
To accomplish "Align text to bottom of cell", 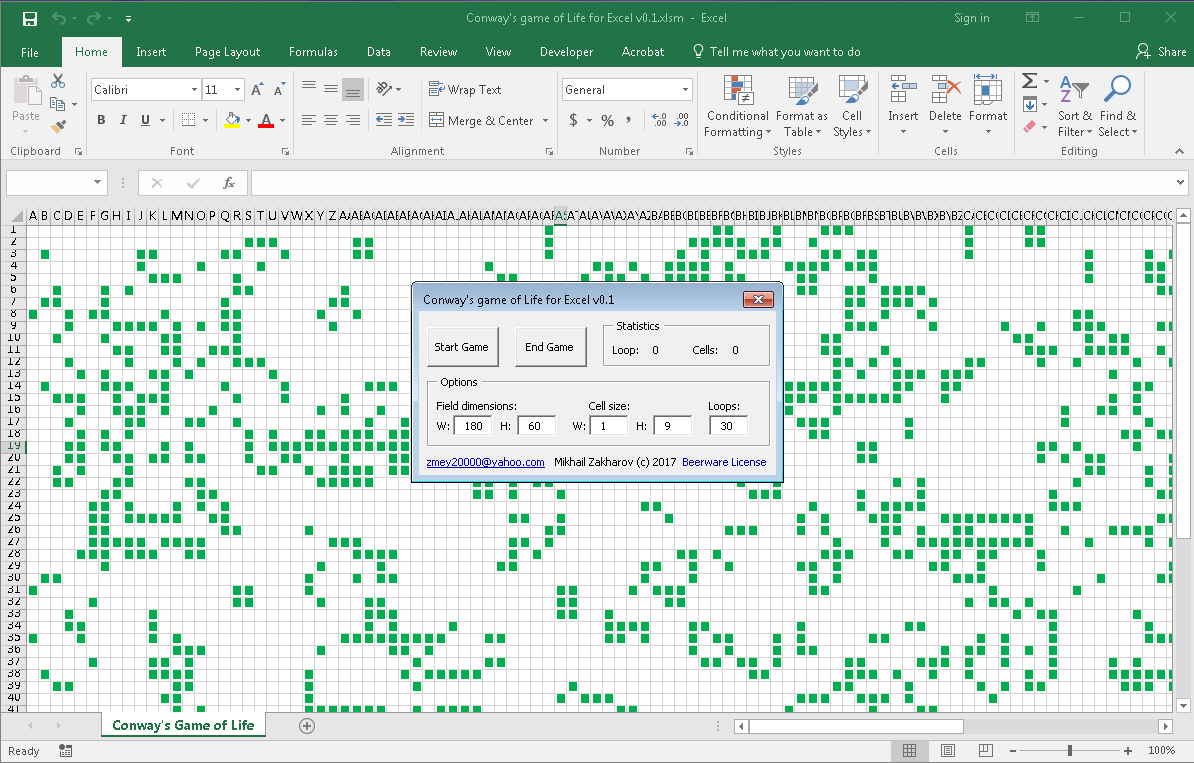I will point(353,89).
